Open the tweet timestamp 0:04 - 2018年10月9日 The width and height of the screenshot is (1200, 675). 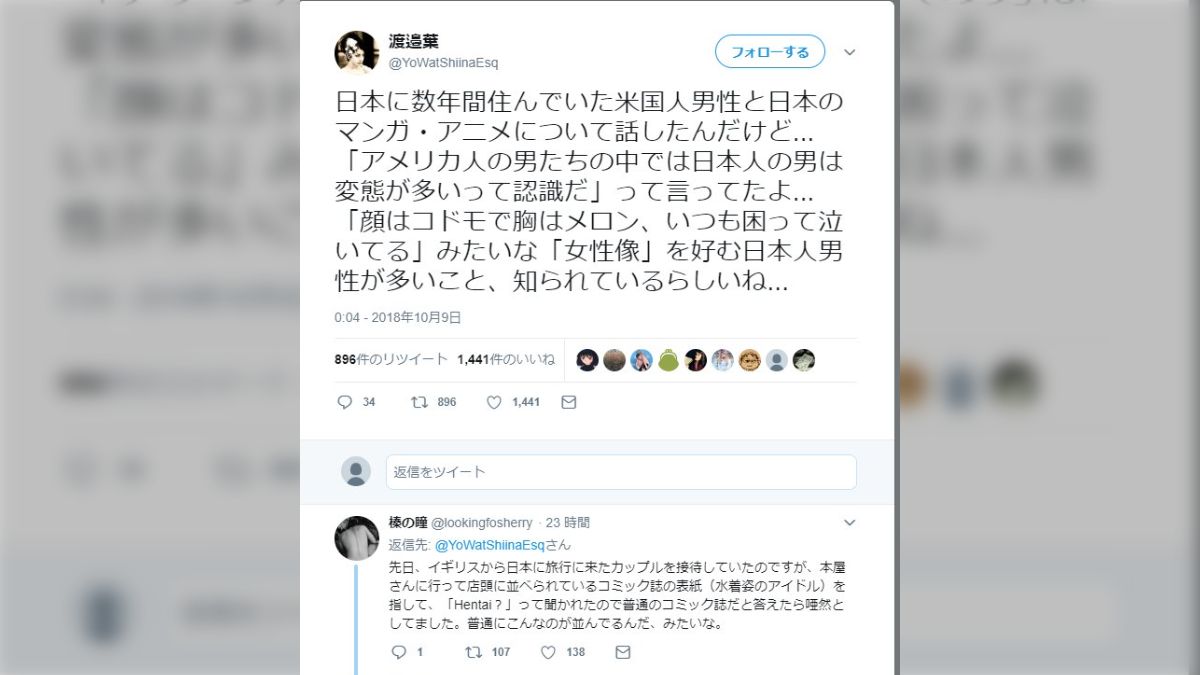398,317
